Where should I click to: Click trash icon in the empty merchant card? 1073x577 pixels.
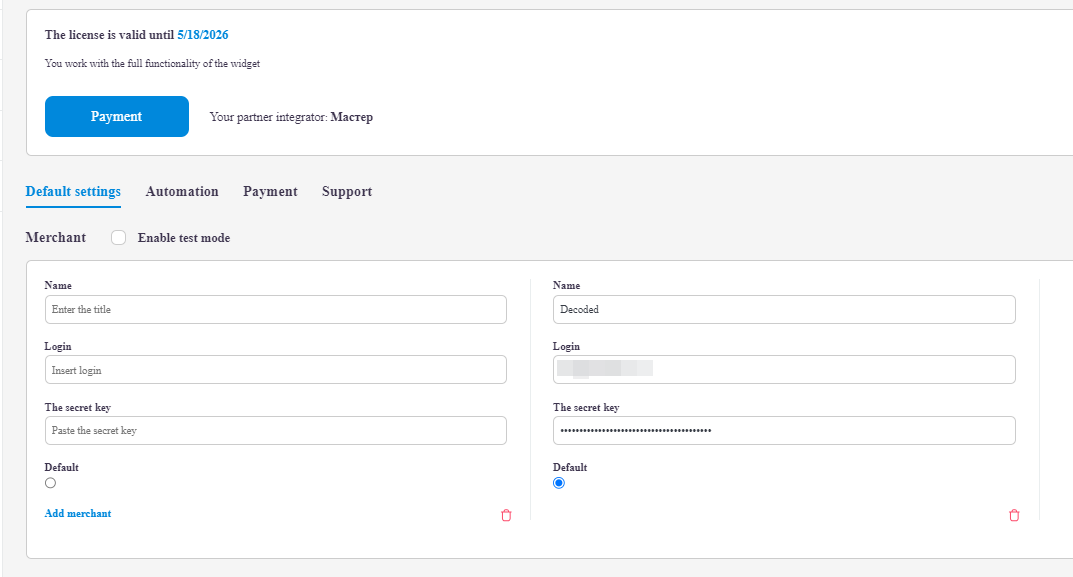pyautogui.click(x=506, y=515)
